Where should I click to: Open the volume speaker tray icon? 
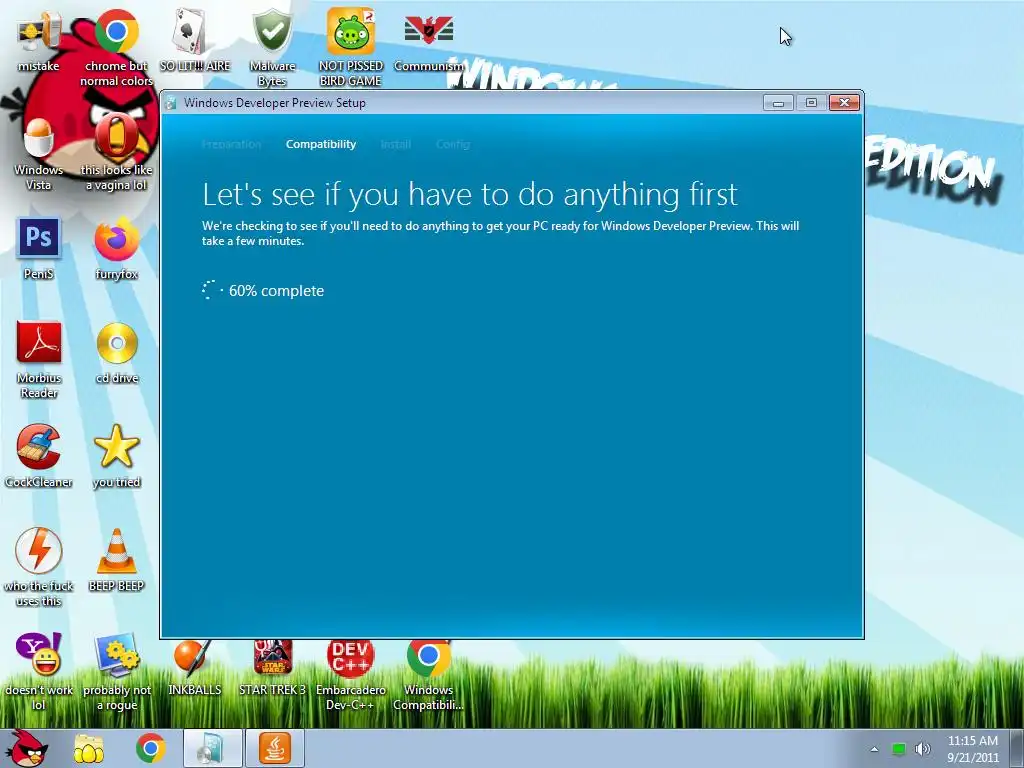coord(923,749)
